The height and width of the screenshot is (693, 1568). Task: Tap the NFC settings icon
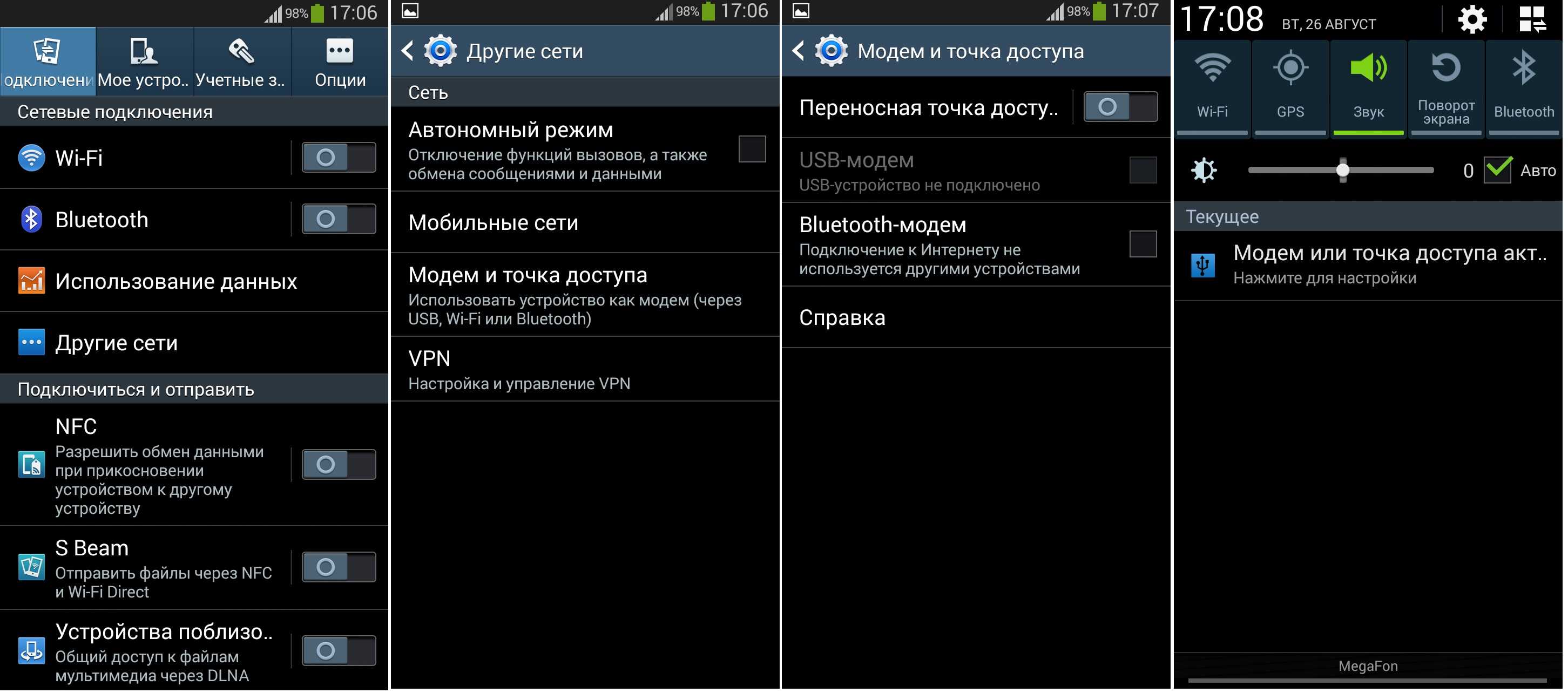29,463
